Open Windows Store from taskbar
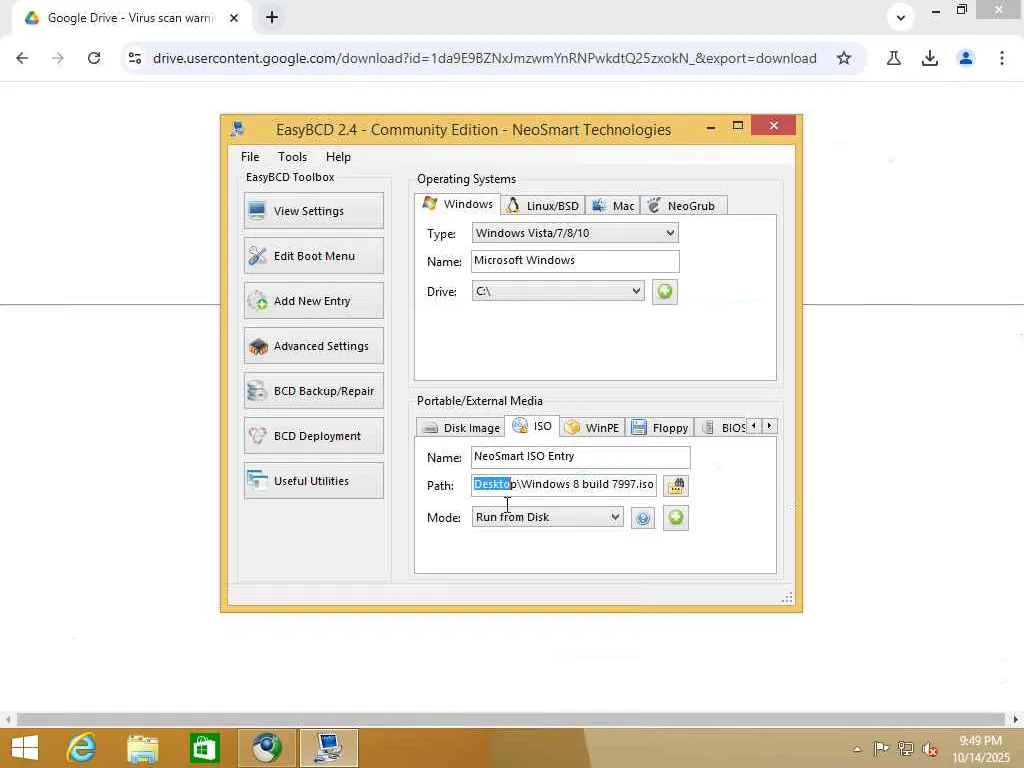Image resolution: width=1024 pixels, height=768 pixels. click(204, 748)
